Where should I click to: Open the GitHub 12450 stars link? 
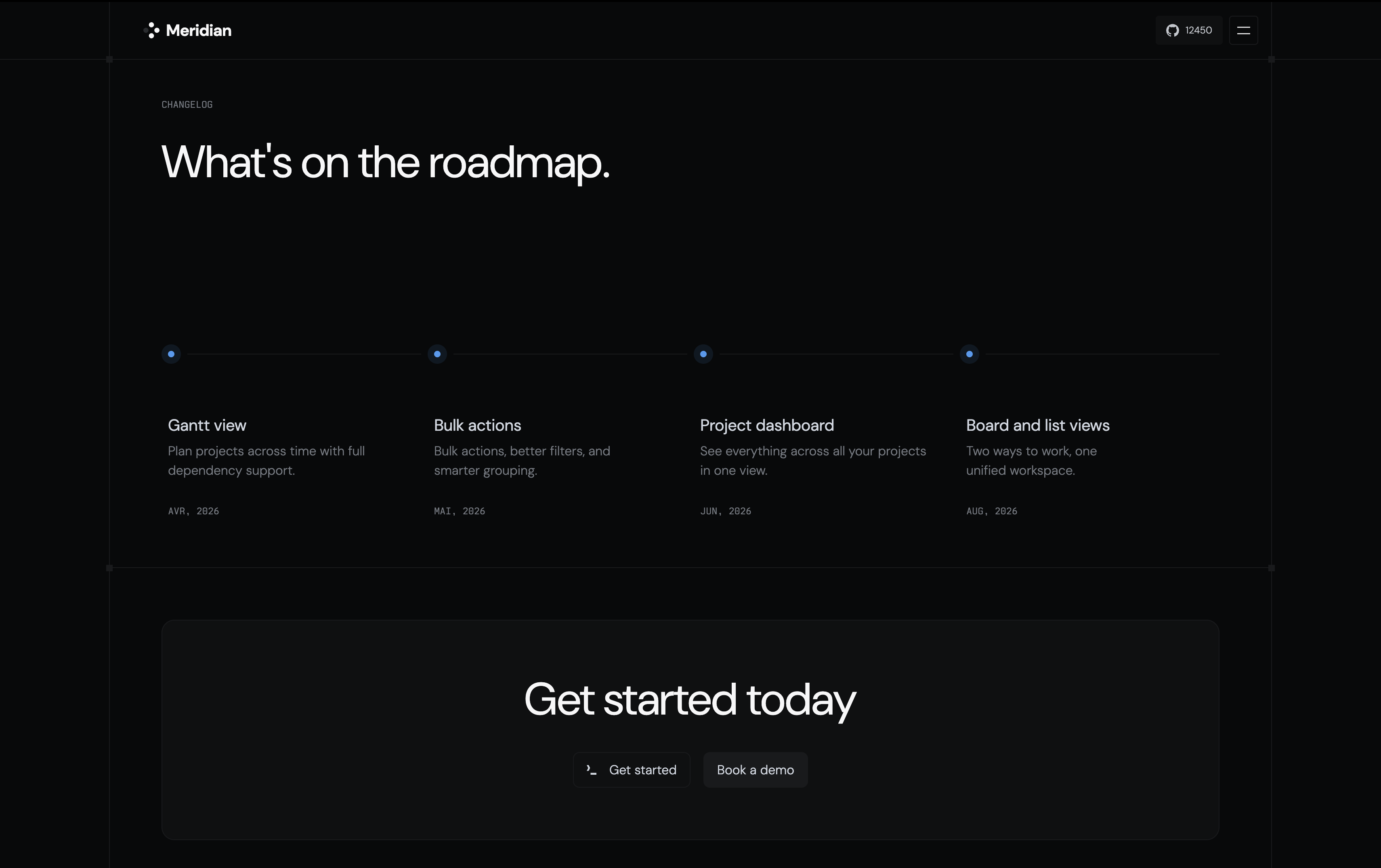[x=1189, y=30]
